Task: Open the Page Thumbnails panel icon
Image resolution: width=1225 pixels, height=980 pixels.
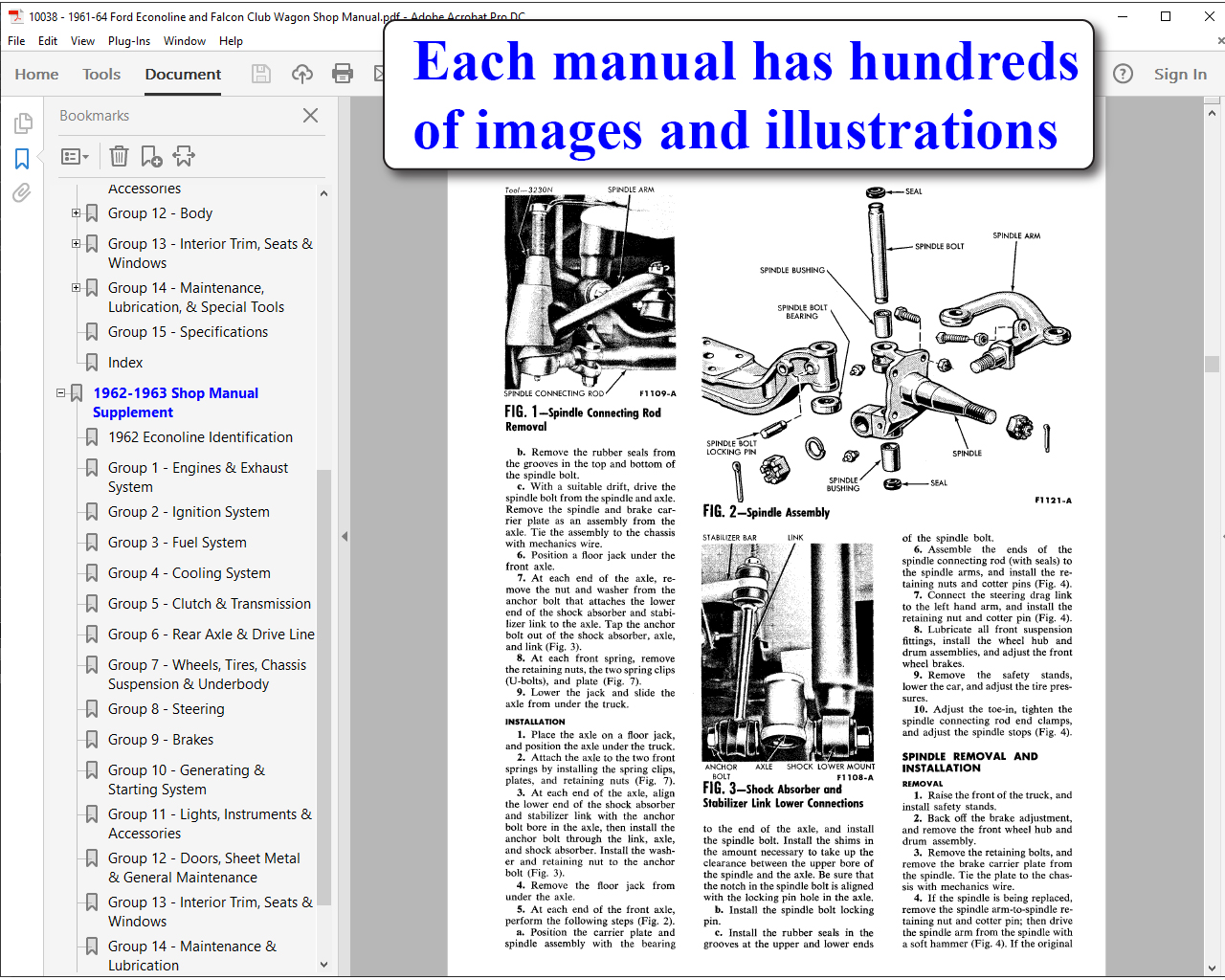Action: (x=22, y=123)
